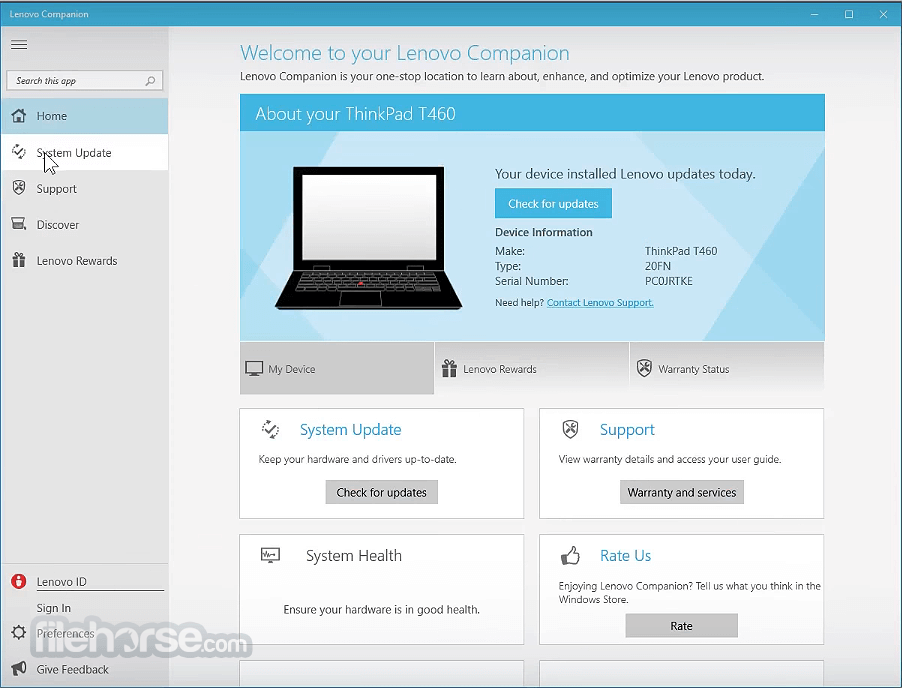This screenshot has height=688, width=902.
Task: Click the Rate button
Action: pos(682,626)
